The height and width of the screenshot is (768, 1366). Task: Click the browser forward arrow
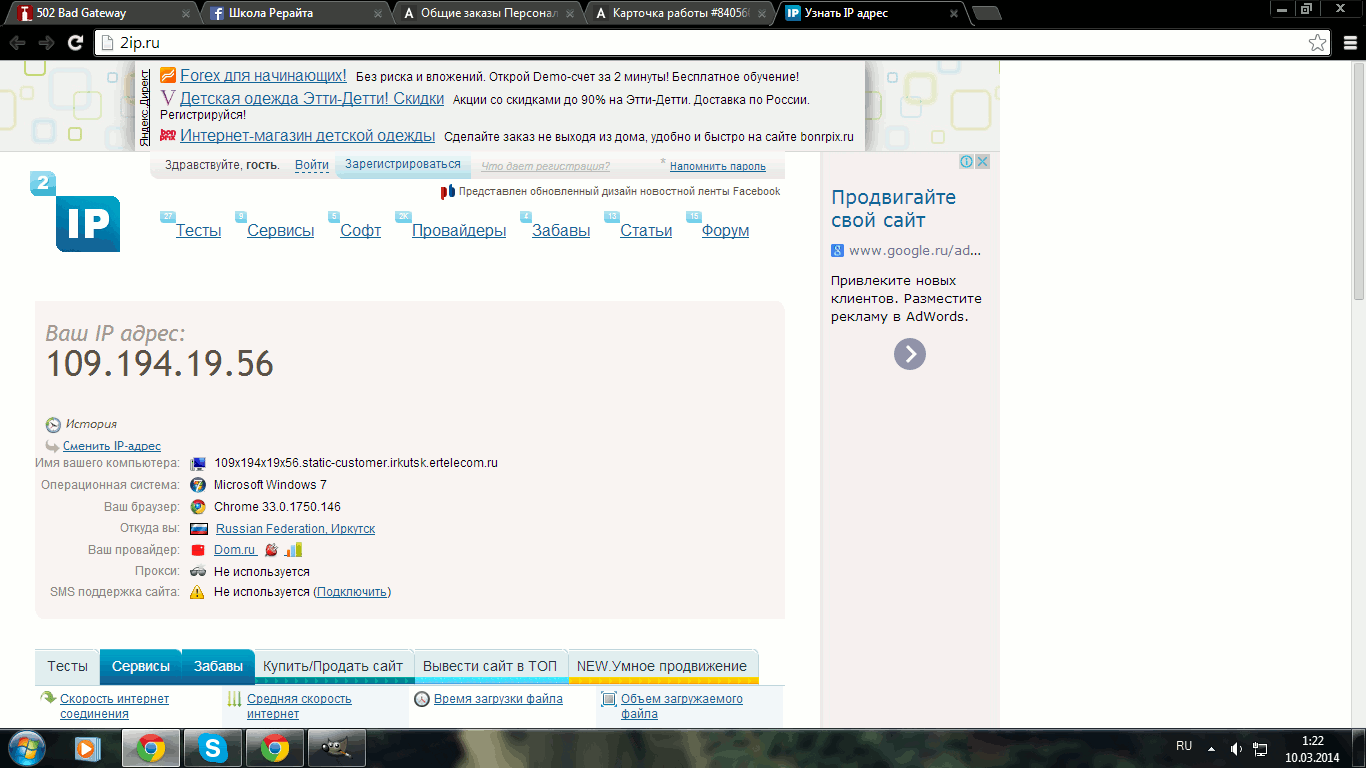click(x=46, y=43)
